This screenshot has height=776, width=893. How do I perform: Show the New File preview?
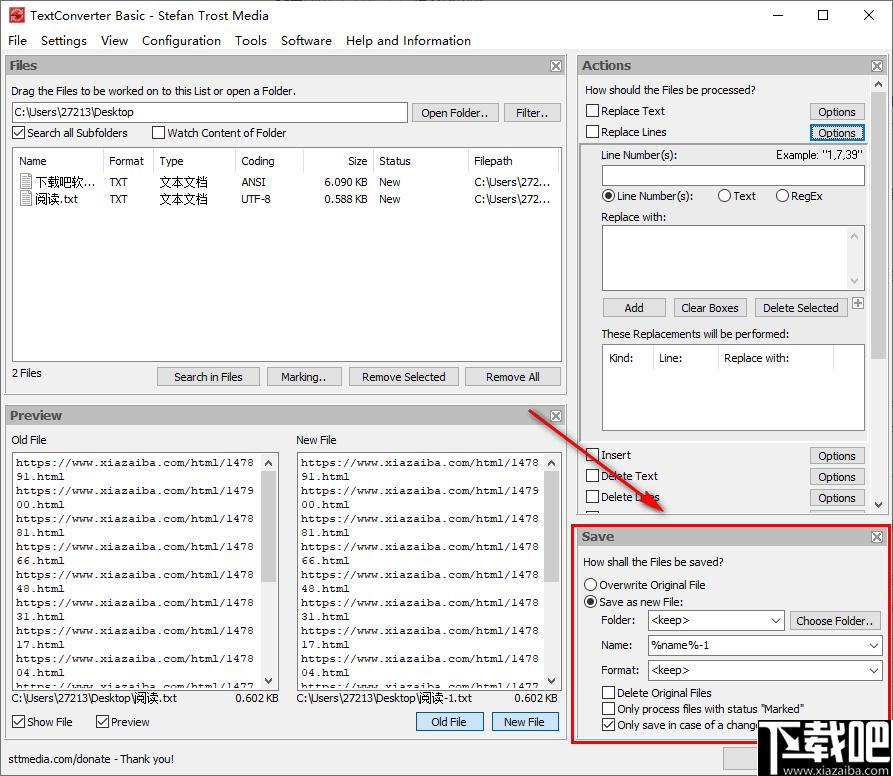(525, 722)
